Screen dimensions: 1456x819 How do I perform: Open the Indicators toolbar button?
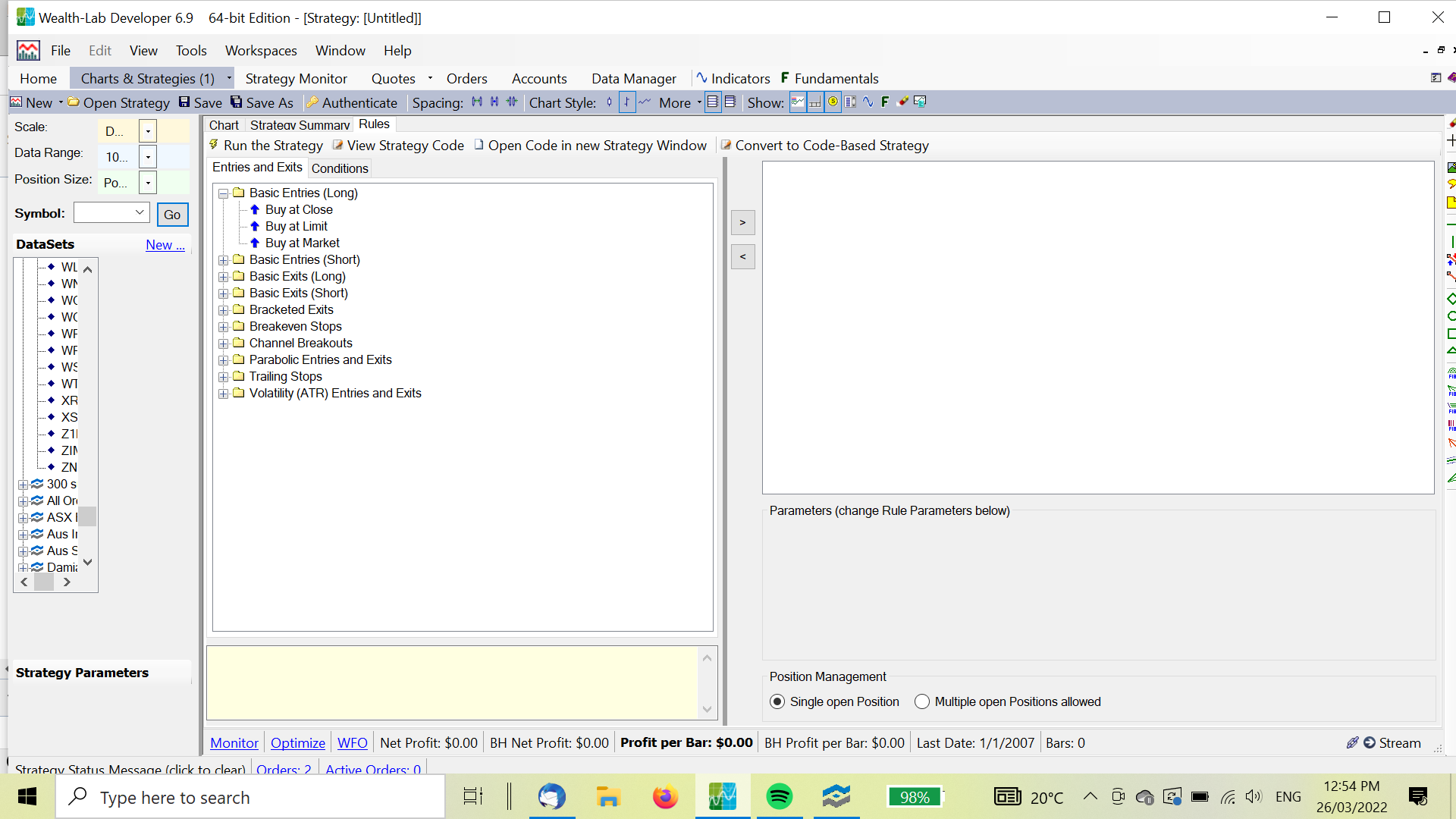click(x=733, y=78)
